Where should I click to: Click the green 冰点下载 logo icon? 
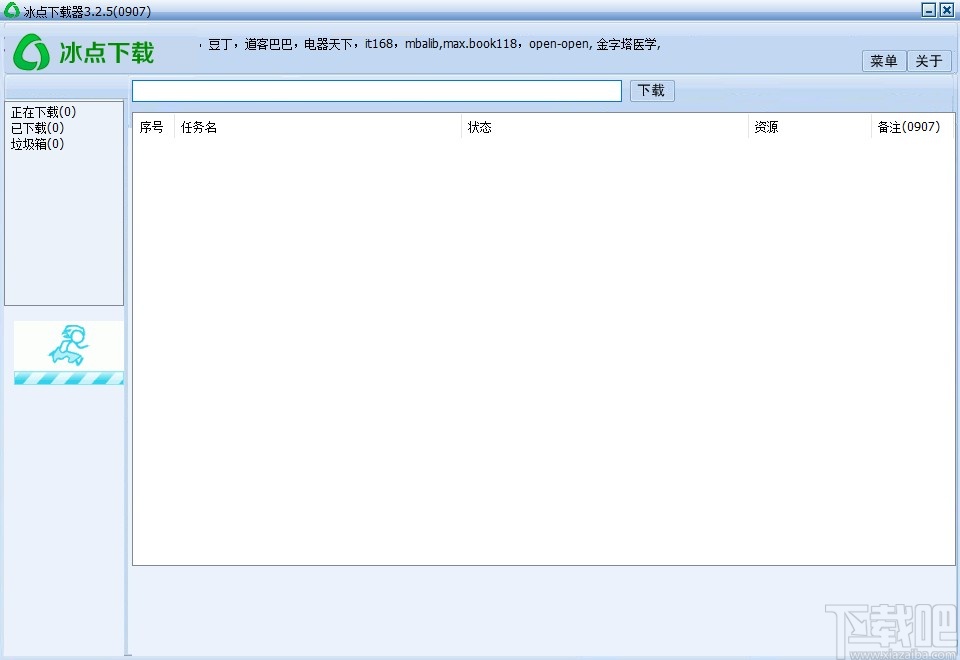pyautogui.click(x=31, y=52)
